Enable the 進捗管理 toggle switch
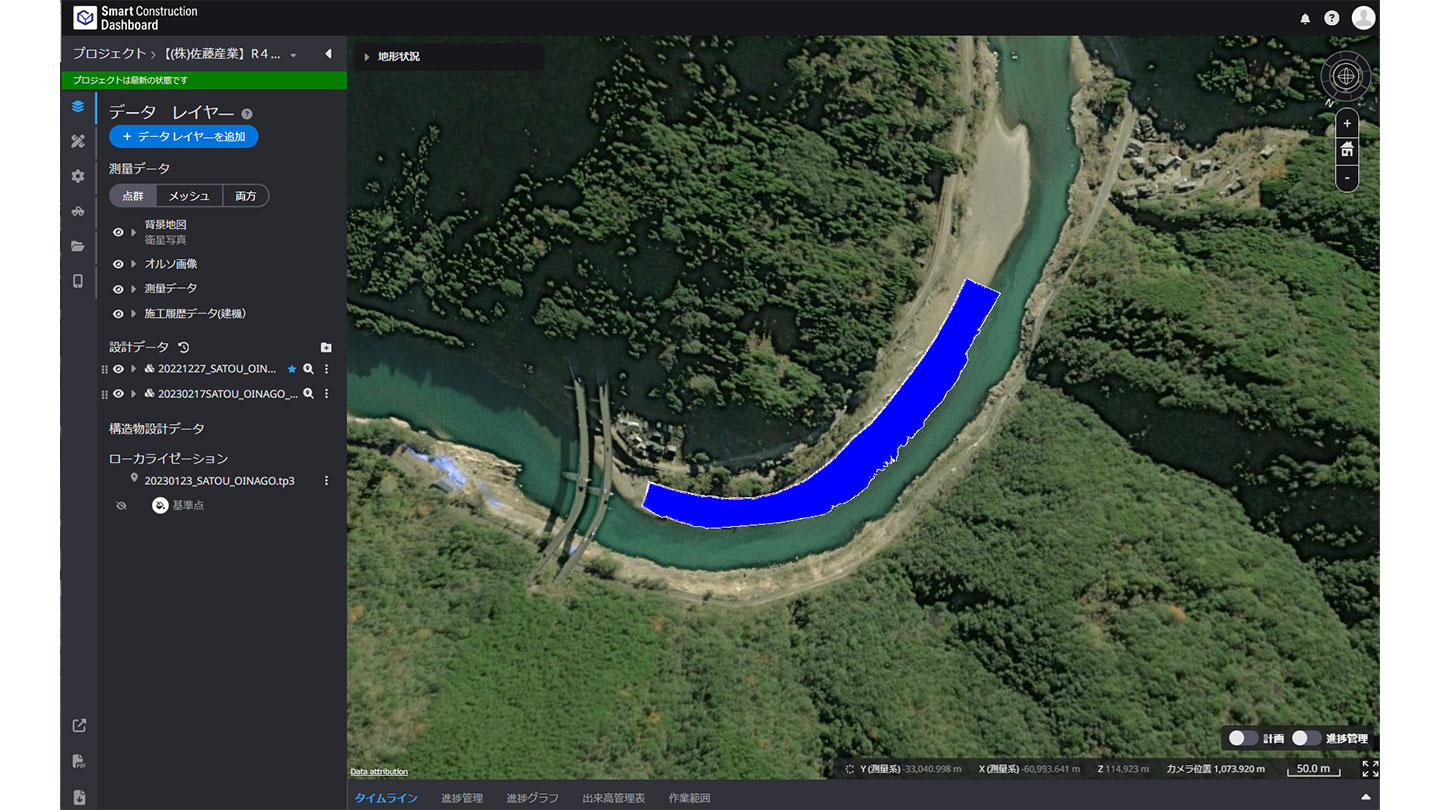Image resolution: width=1440 pixels, height=810 pixels. coord(1306,738)
